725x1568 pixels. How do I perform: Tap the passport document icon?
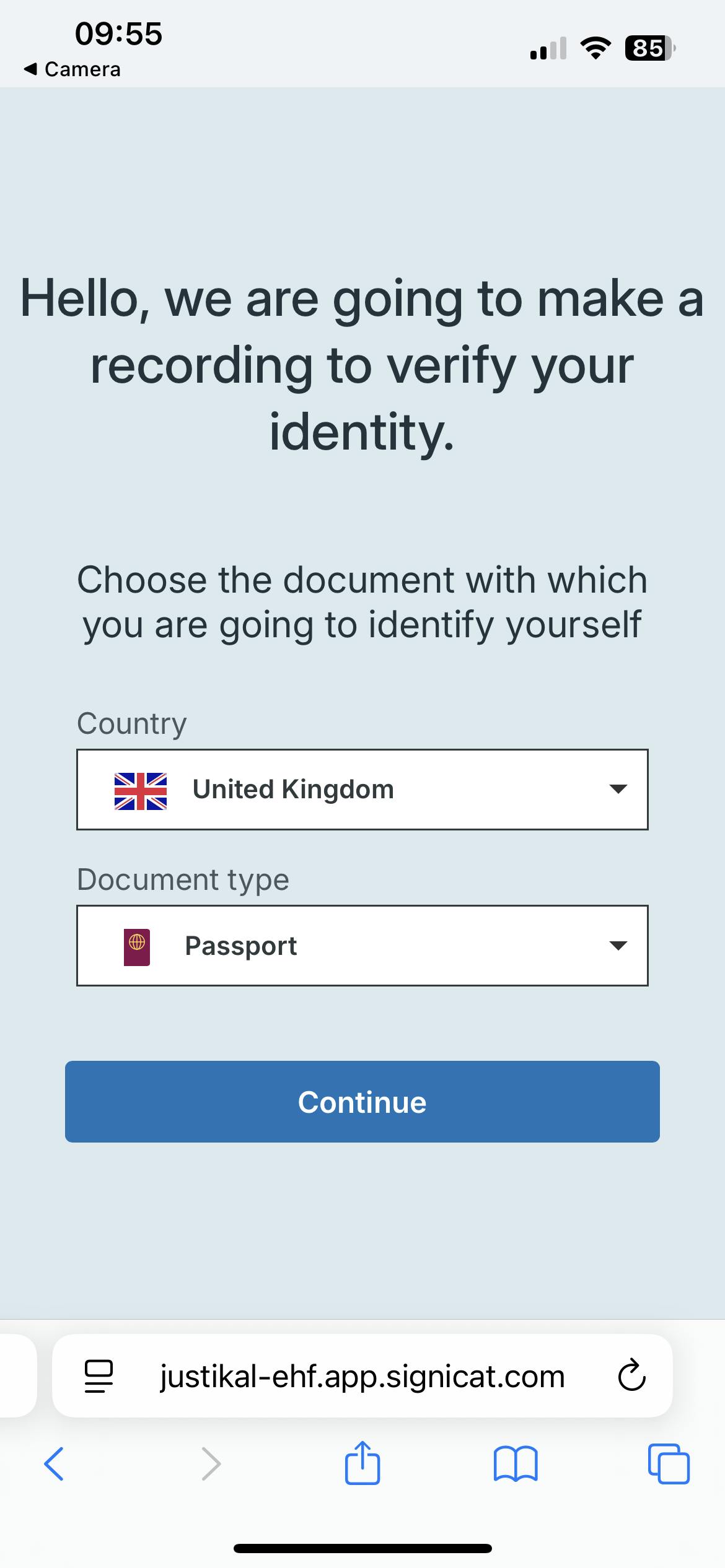[x=137, y=947]
